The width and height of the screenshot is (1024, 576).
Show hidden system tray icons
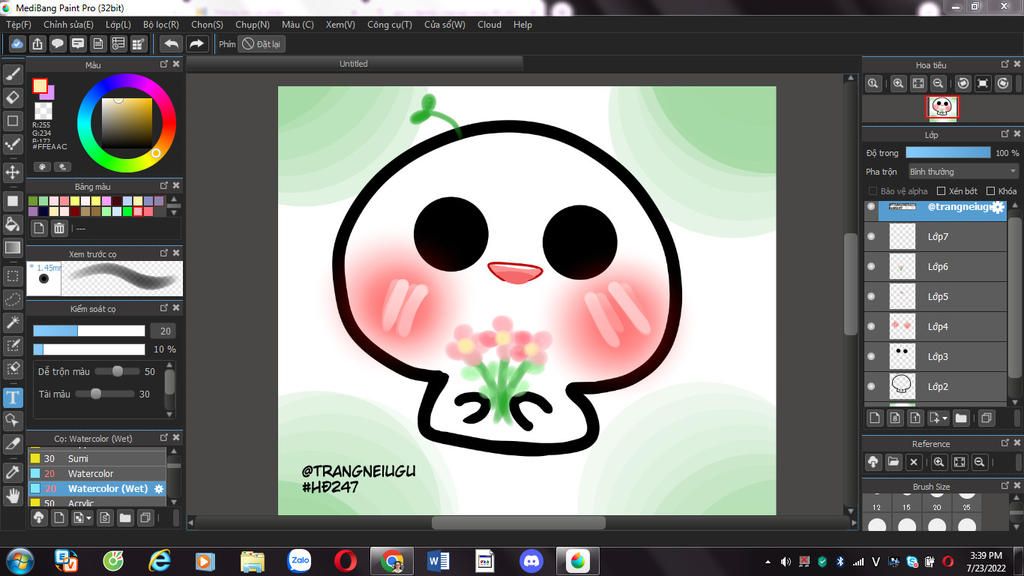767,562
